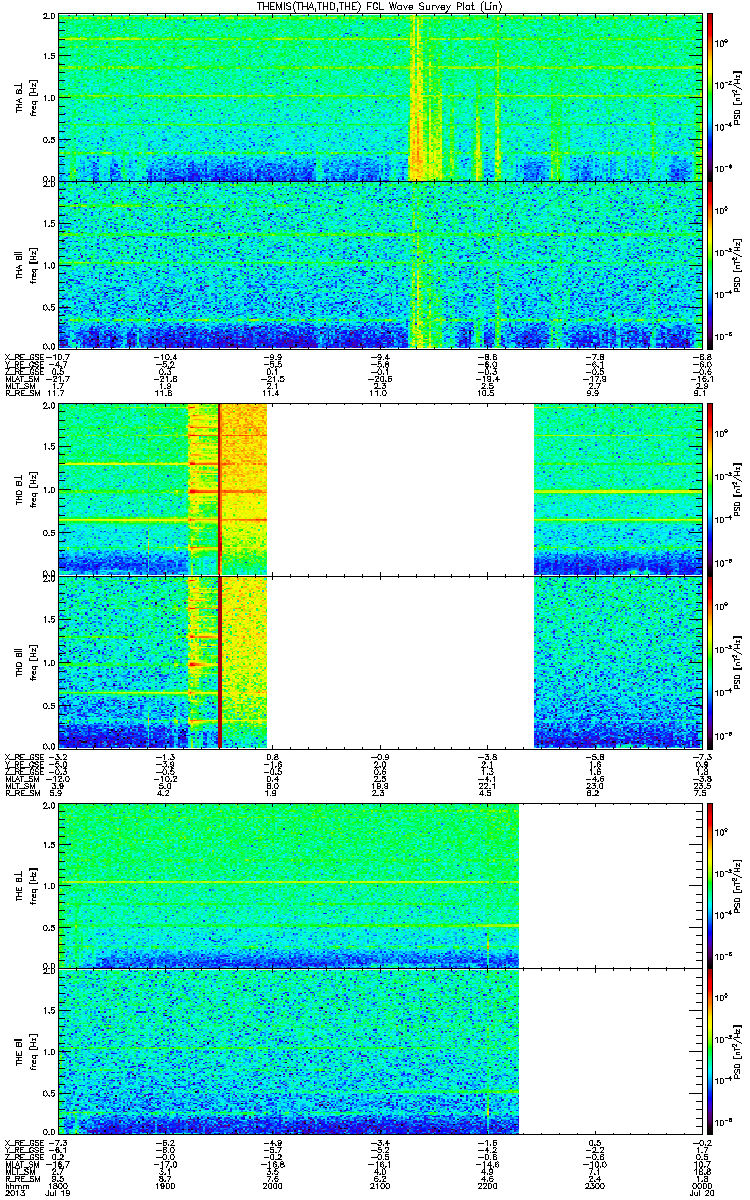This screenshot has height=1200, width=750.
Task: Click the R_RE_SM label under the THA panels
Action: pos(21,395)
